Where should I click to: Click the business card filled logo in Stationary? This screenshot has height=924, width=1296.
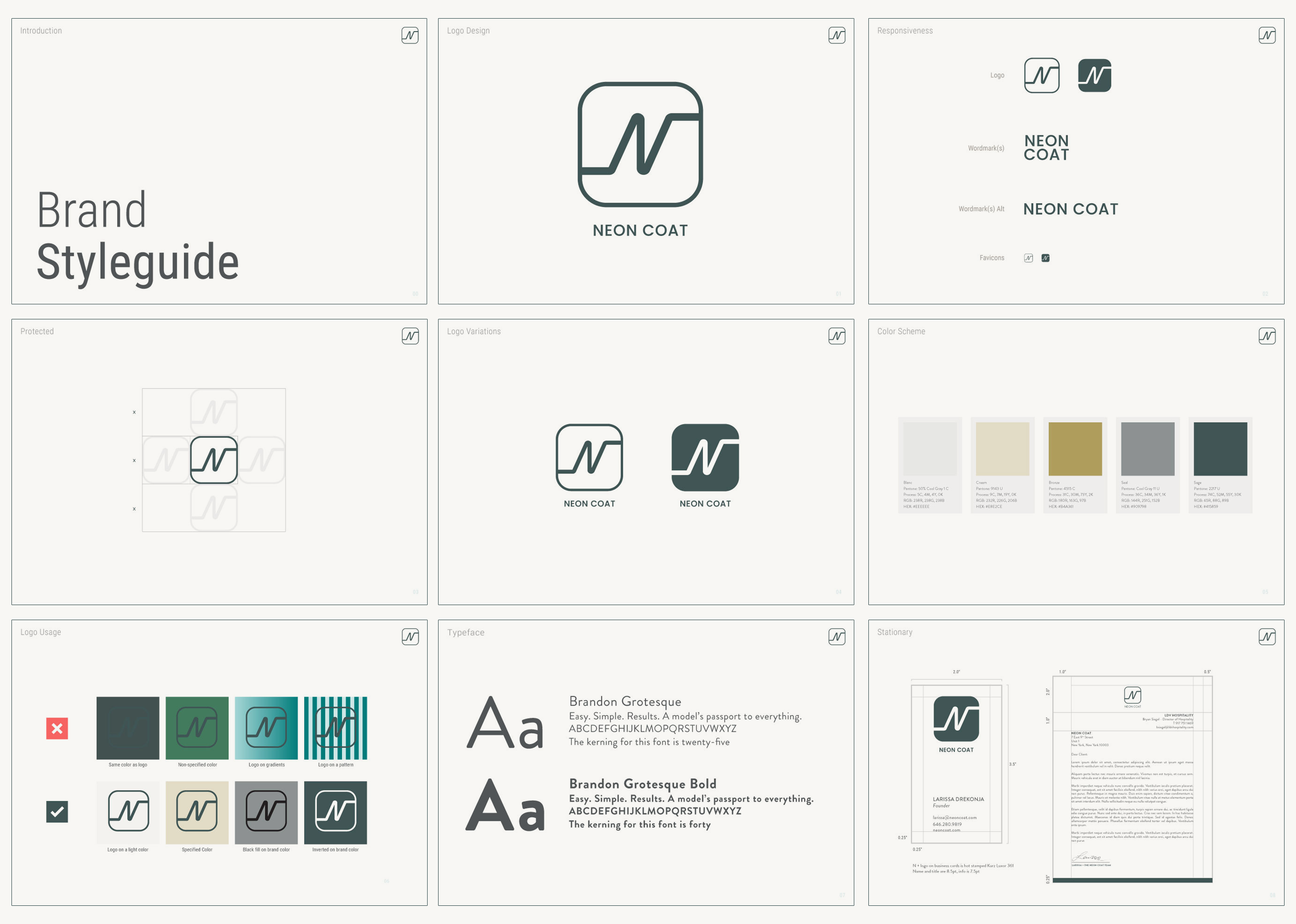(x=956, y=719)
